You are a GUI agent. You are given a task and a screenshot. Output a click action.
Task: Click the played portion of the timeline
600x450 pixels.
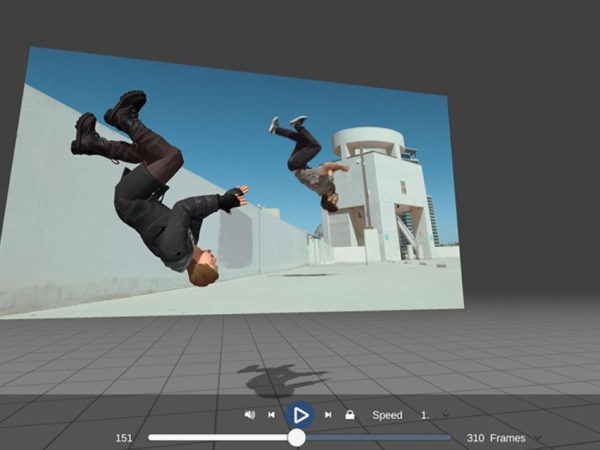[218, 437]
